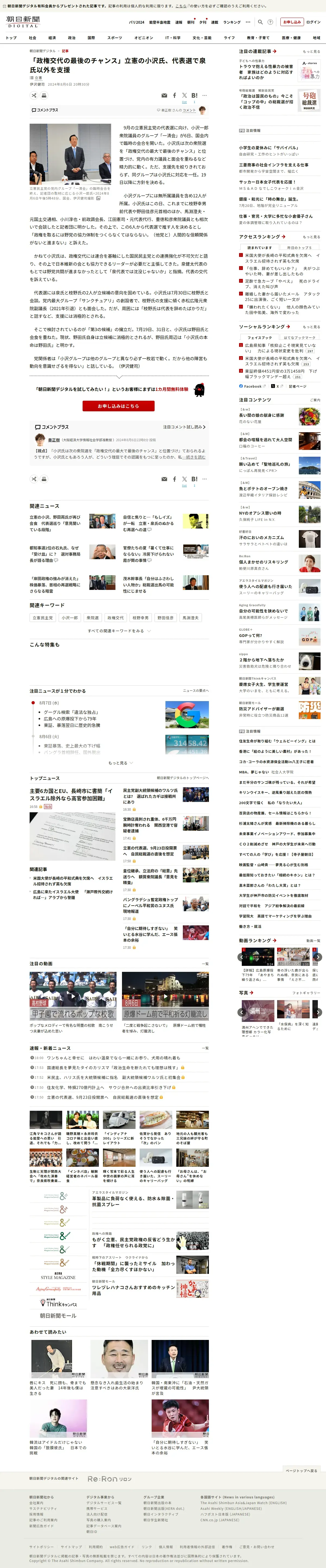This screenshot has width=326, height=1568.
Task: Play the 原爆ドーム lantern video
Action: (165, 996)
